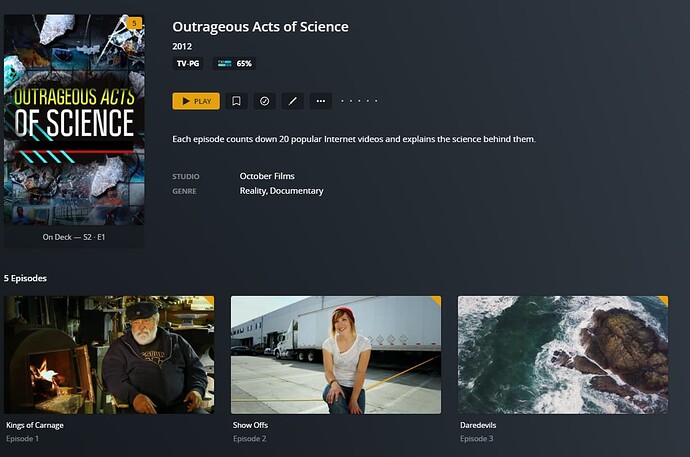Open the Outrageous Acts of Science poster
The height and width of the screenshot is (457, 690).
74,120
